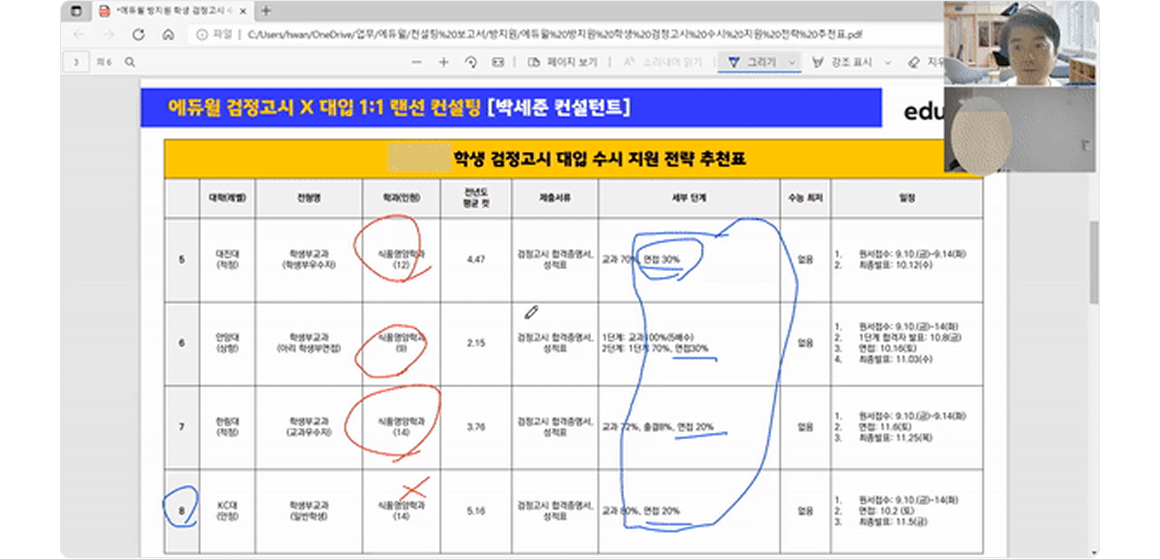Click the browser refresh button
The height and width of the screenshot is (559, 1160).
138,34
